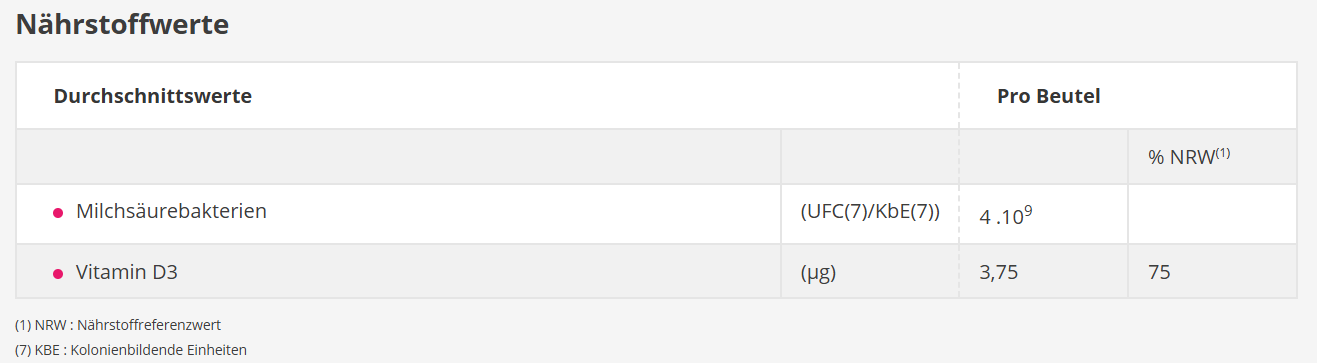
Task: Click the % NRW subheader cell
Action: coord(1212,157)
